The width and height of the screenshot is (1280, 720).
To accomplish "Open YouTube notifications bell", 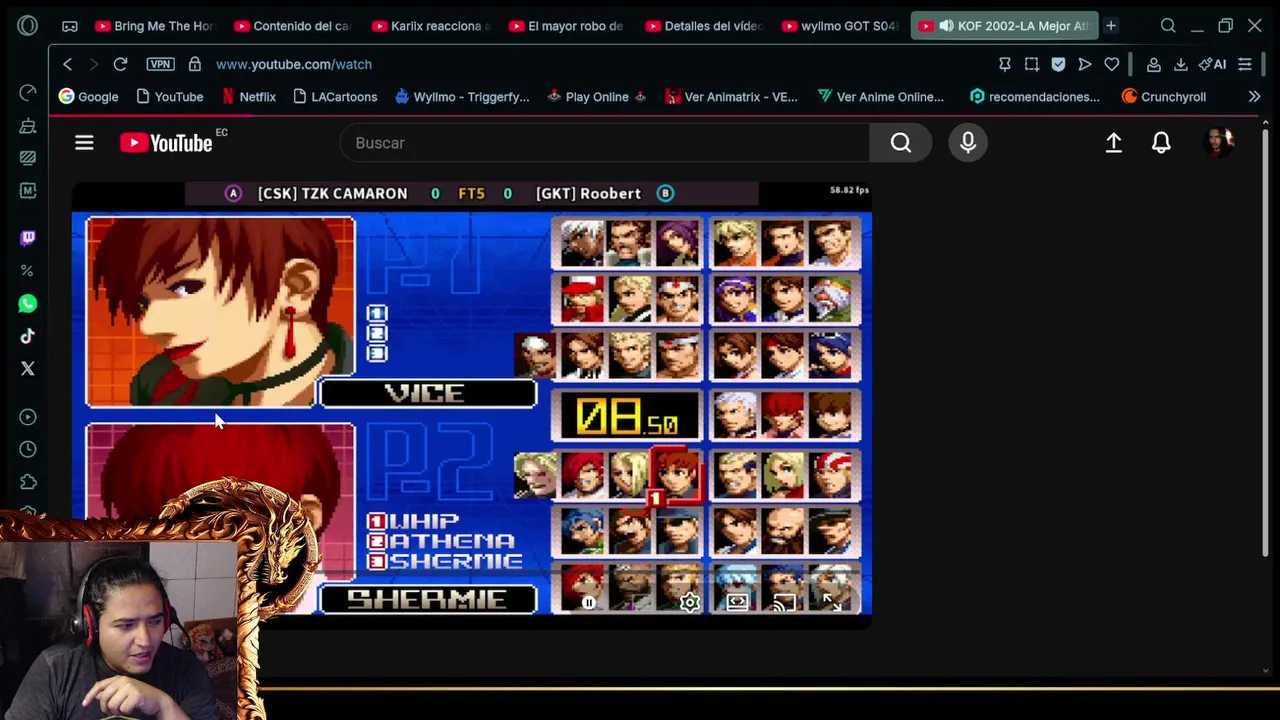I will pyautogui.click(x=1161, y=143).
